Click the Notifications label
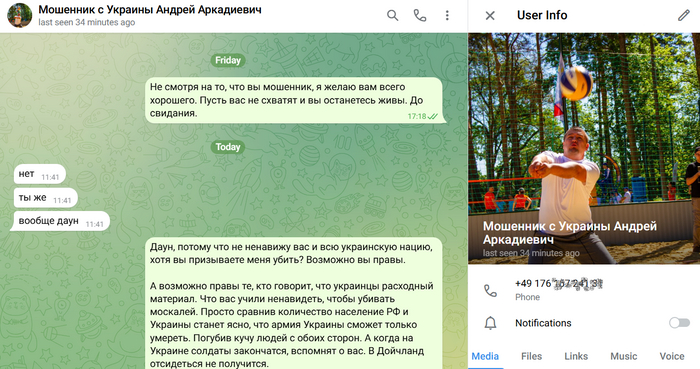The height and width of the screenshot is (369, 700). 543,323
